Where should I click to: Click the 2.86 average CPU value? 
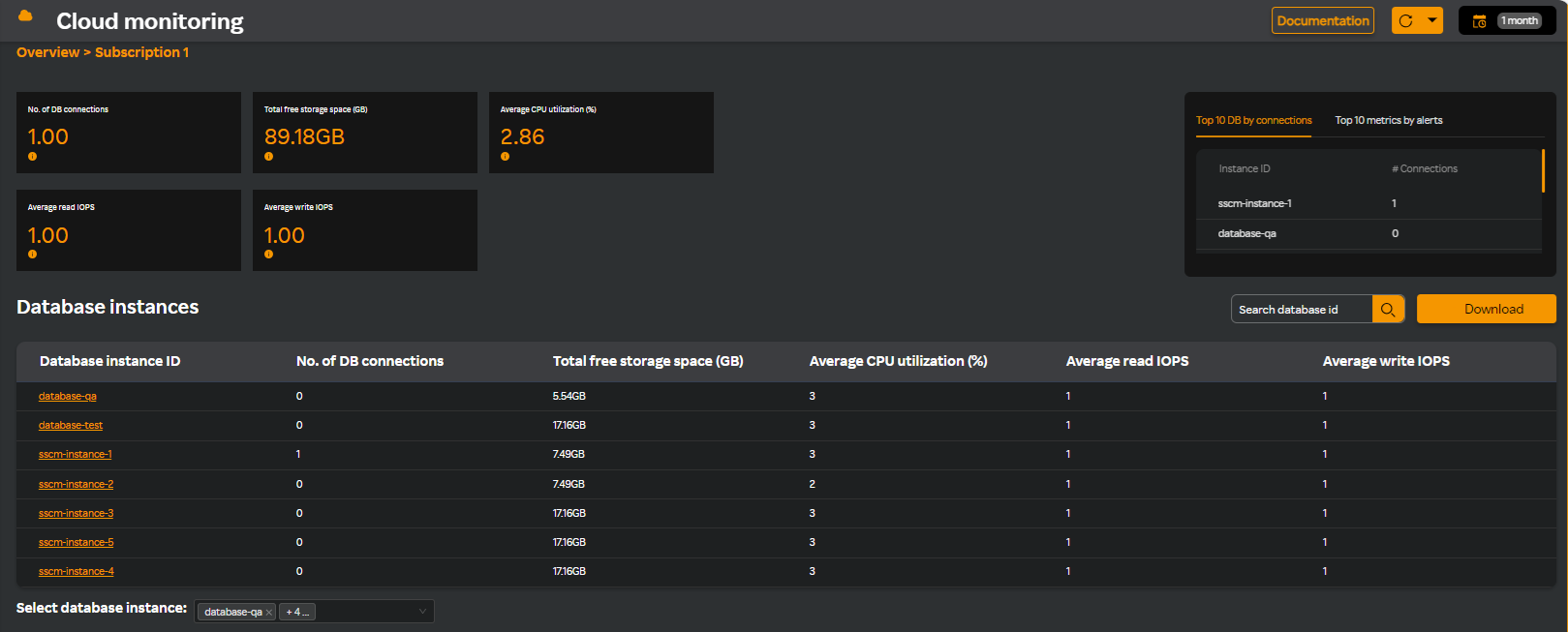pos(522,136)
